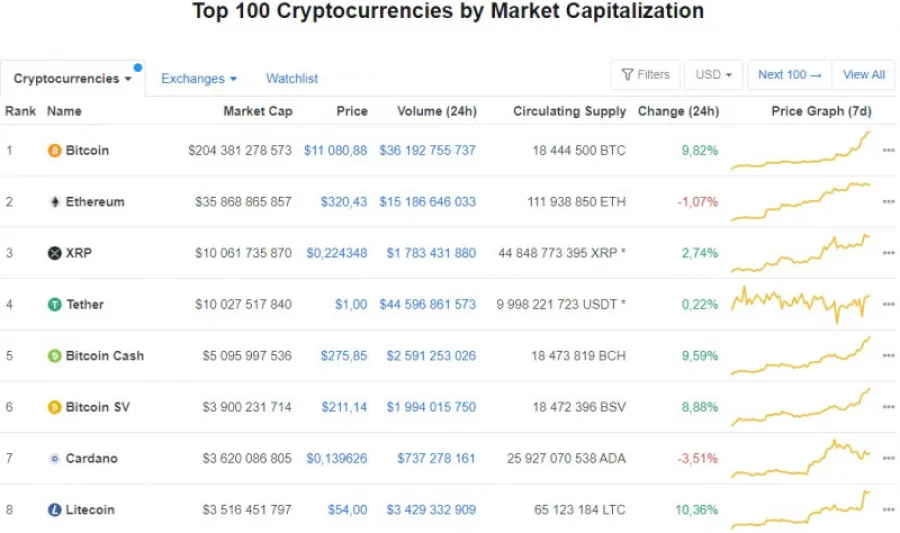The width and height of the screenshot is (900, 533).
Task: Click the Bitcoin SV icon
Action: 54,407
